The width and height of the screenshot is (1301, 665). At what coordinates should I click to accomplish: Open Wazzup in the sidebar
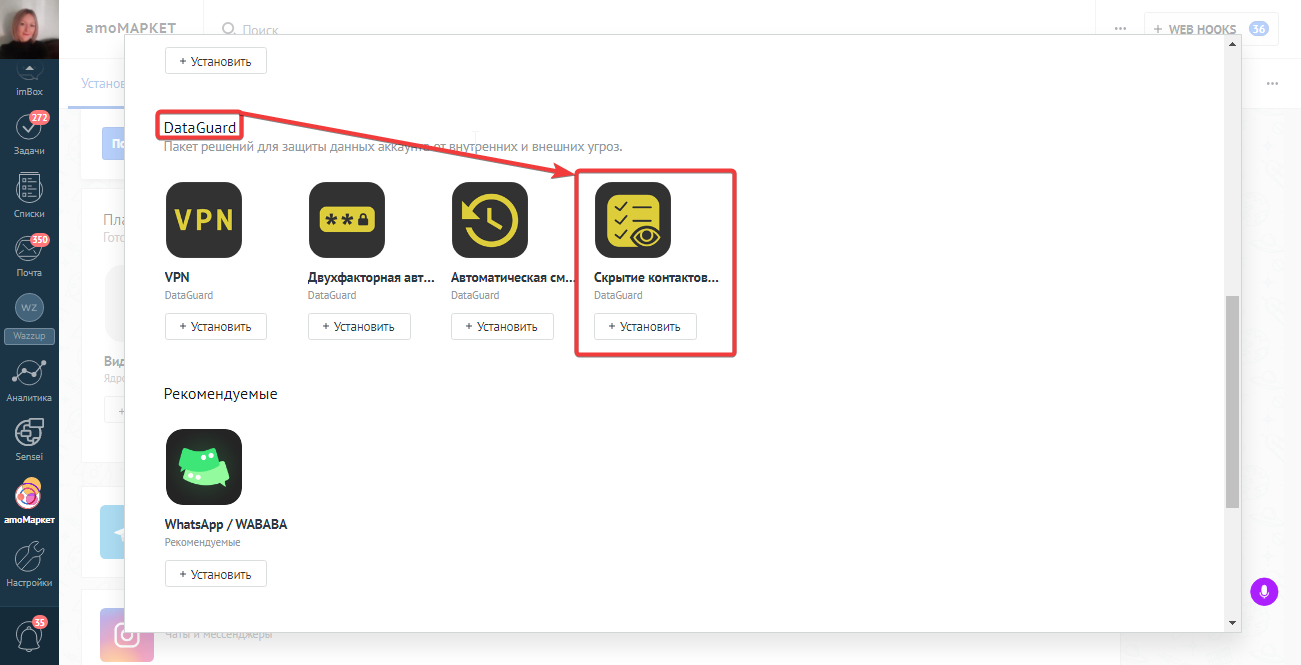tap(29, 319)
